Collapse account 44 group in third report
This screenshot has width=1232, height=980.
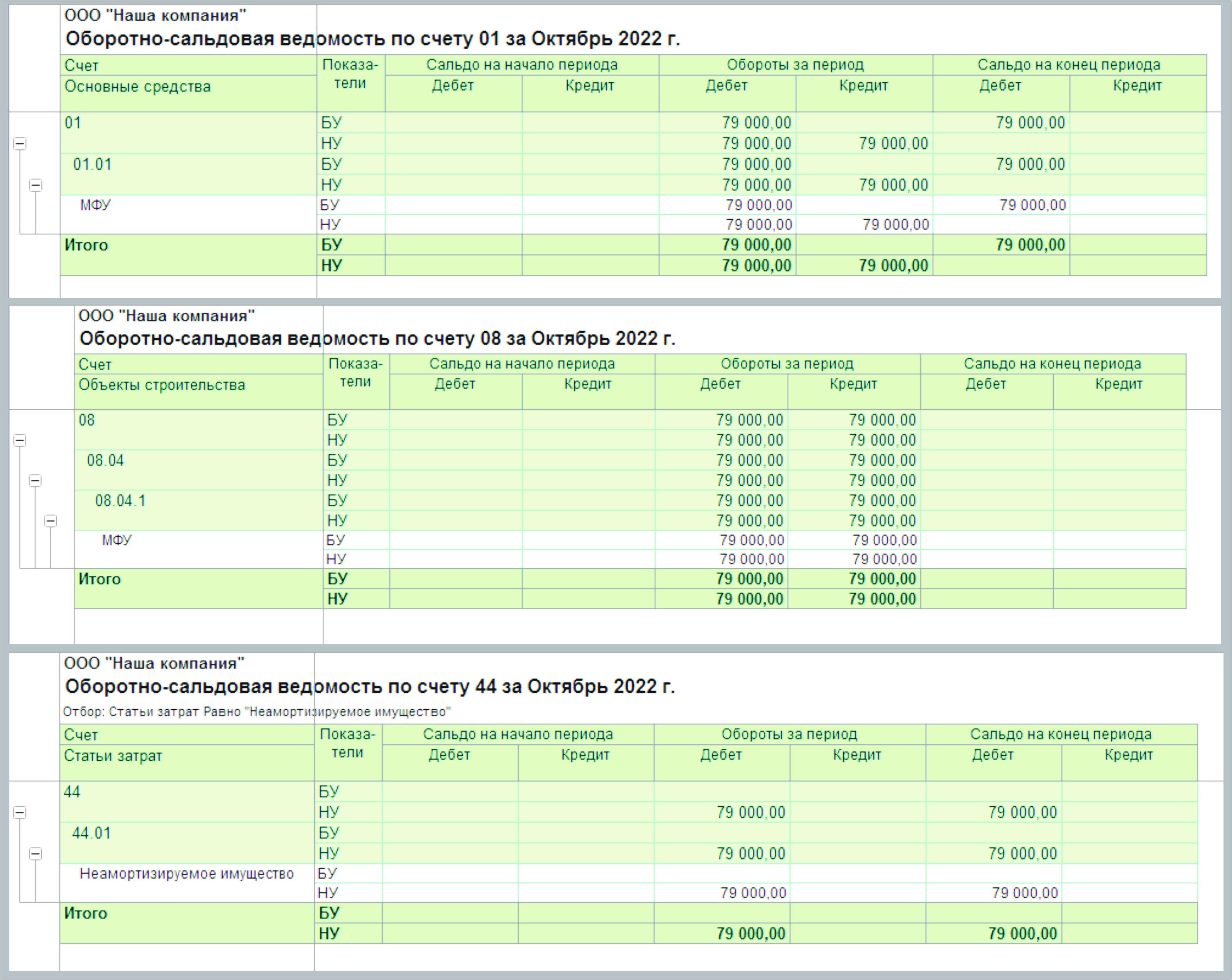click(20, 812)
